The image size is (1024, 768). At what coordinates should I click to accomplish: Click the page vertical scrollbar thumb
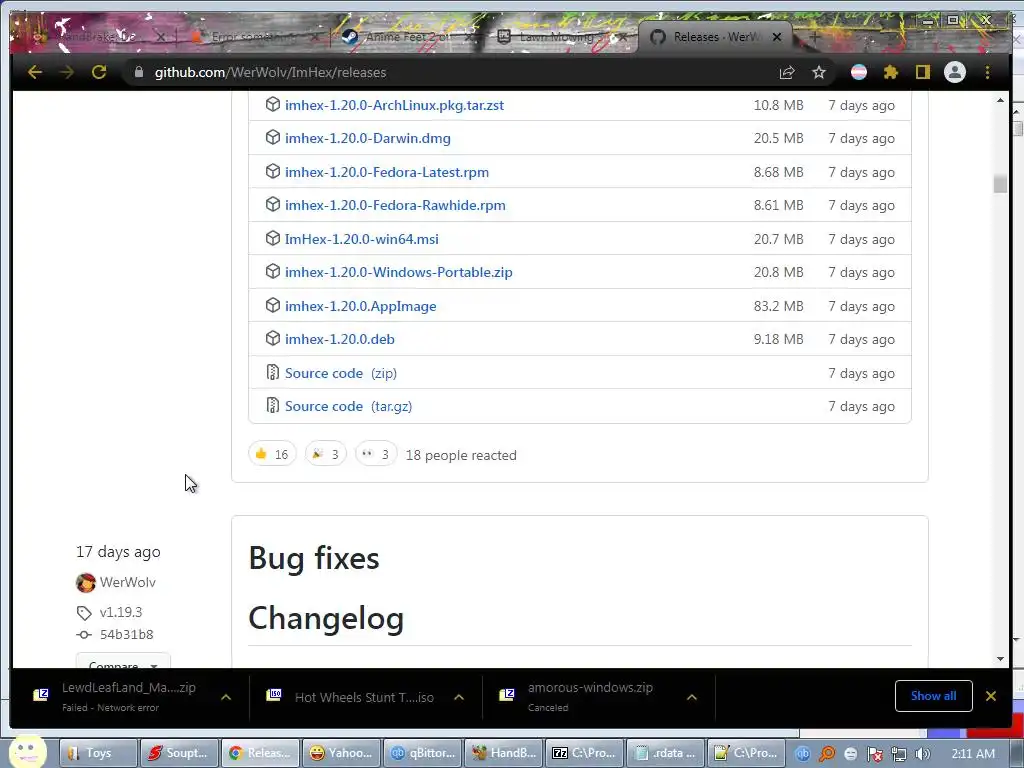point(1000,184)
